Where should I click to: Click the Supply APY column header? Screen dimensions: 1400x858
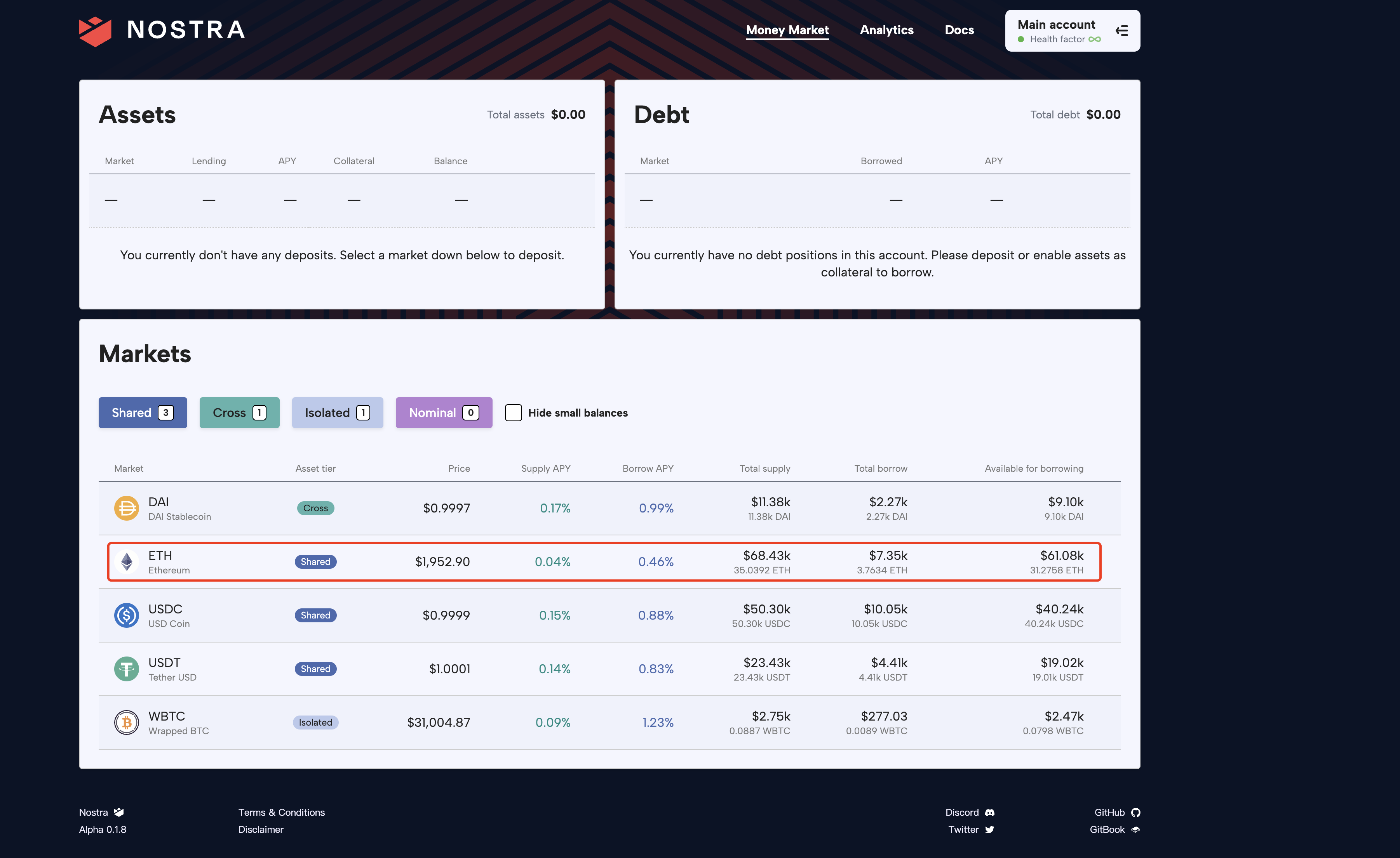coord(545,469)
